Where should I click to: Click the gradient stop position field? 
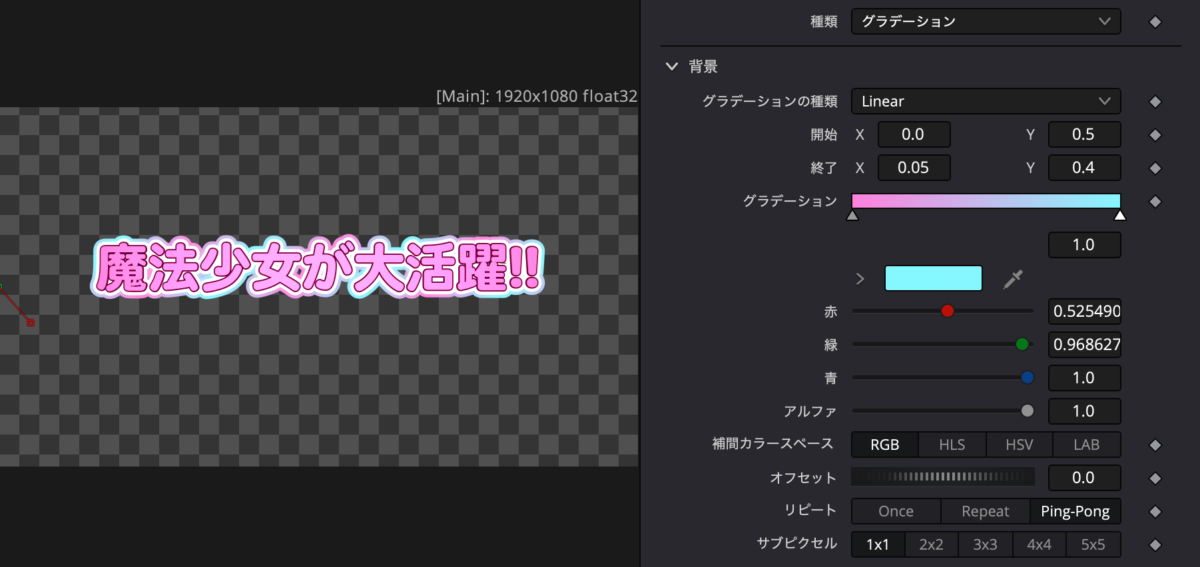click(x=1084, y=245)
